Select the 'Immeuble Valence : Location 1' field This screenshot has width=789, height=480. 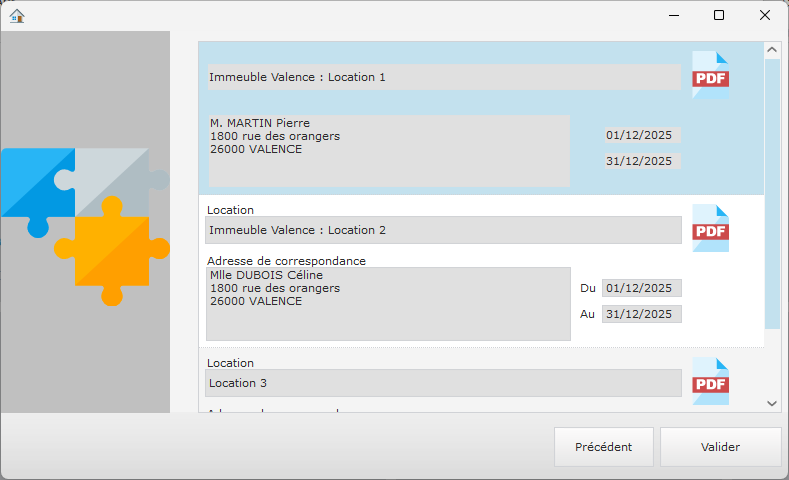pos(443,77)
